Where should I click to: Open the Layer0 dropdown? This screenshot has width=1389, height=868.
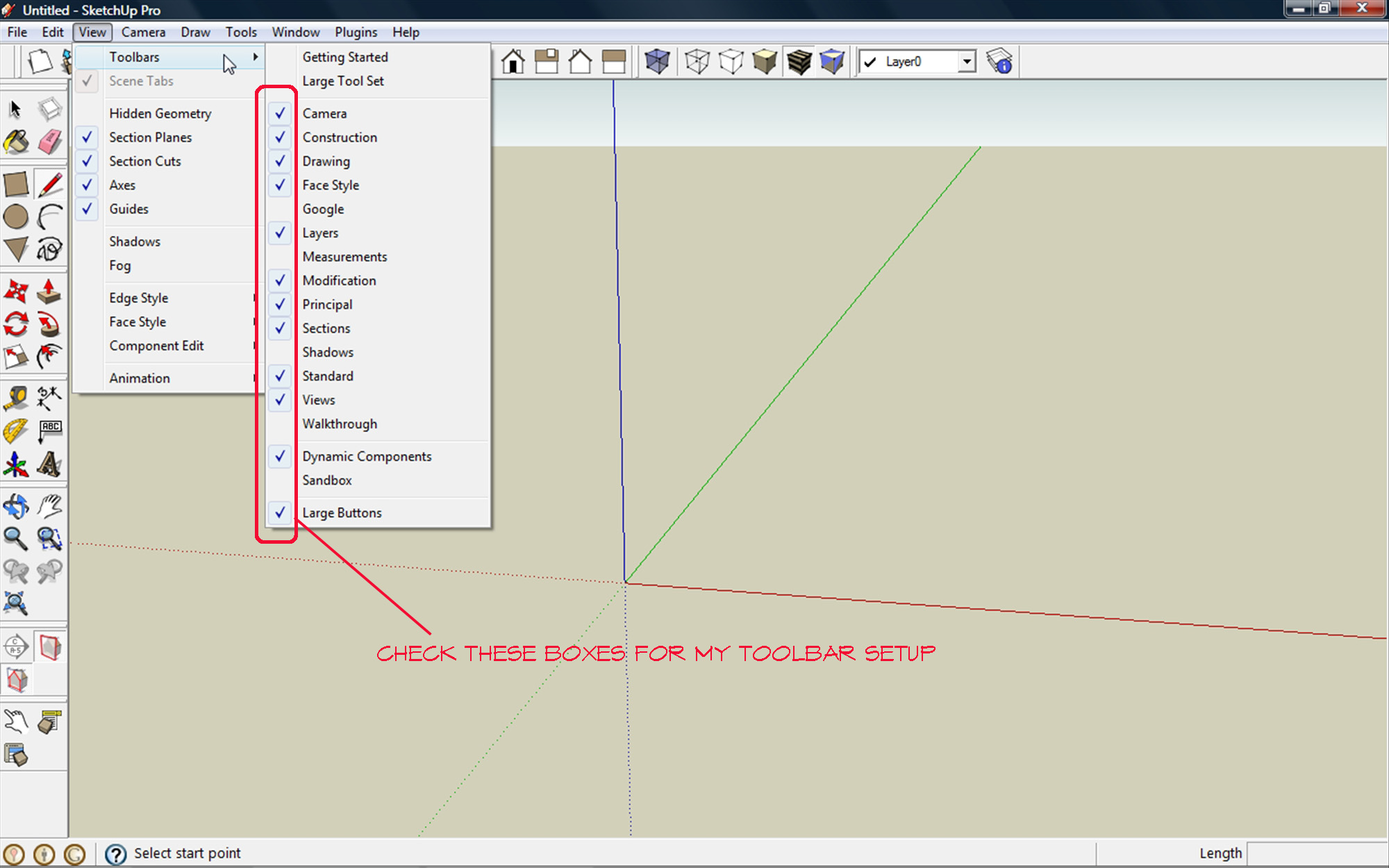pyautogui.click(x=967, y=62)
